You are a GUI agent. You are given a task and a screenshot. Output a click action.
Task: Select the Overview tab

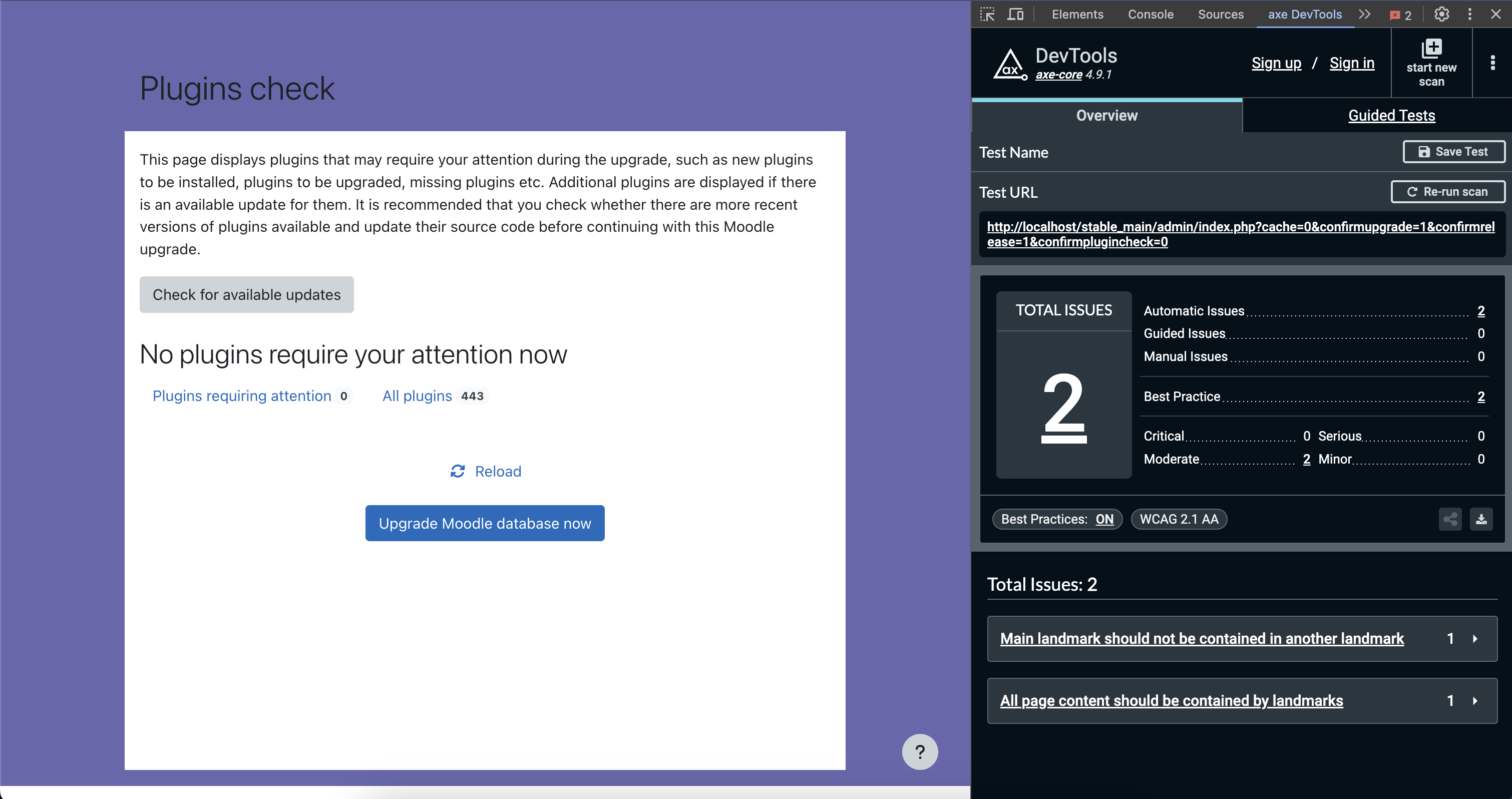[1107, 116]
